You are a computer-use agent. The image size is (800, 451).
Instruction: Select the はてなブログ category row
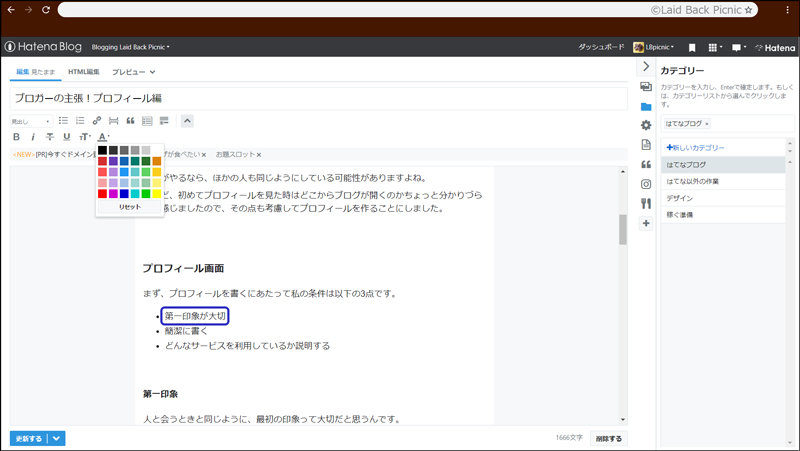[x=723, y=165]
